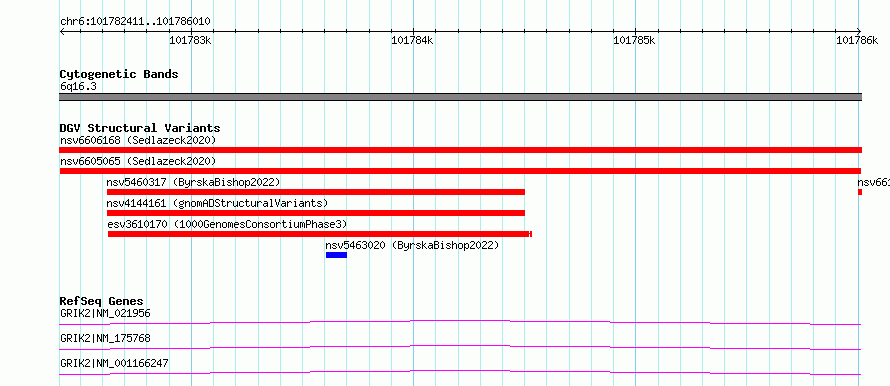Image resolution: width=890 pixels, height=386 pixels.
Task: Click the red bar under nsv5460317
Action: coord(316,192)
